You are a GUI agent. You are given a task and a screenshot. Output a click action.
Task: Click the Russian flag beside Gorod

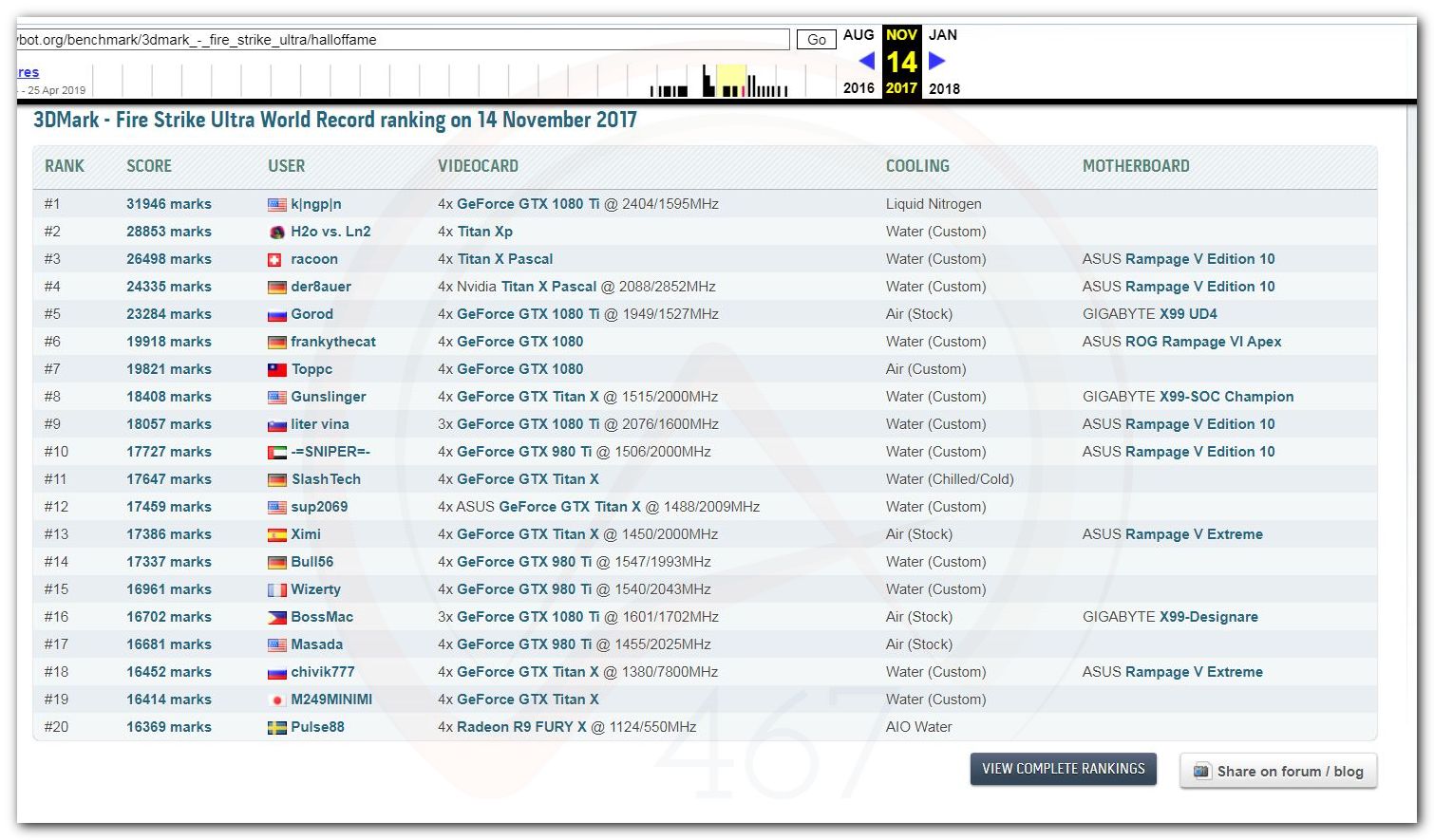pyautogui.click(x=276, y=314)
